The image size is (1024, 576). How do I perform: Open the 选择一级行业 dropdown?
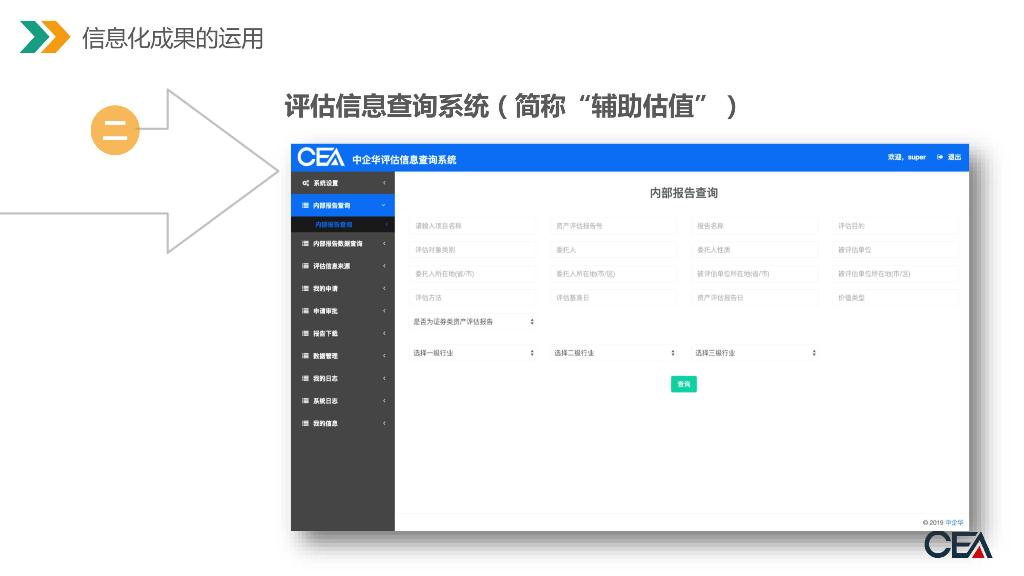pos(473,353)
